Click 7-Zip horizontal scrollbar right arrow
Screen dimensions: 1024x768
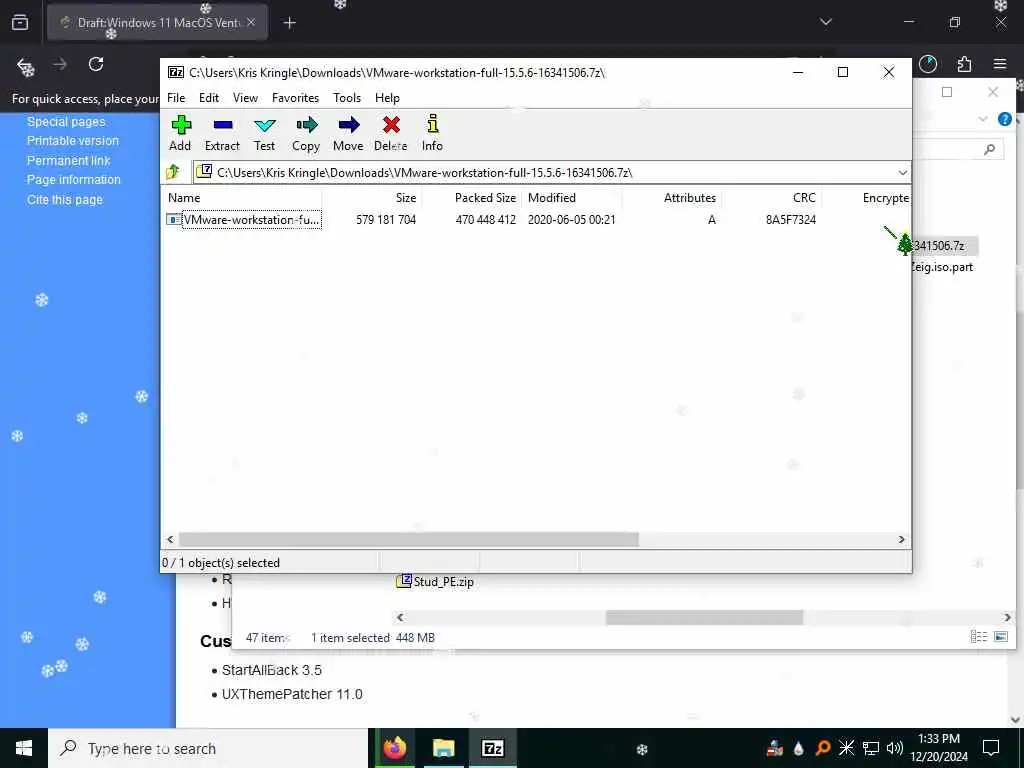[901, 539]
